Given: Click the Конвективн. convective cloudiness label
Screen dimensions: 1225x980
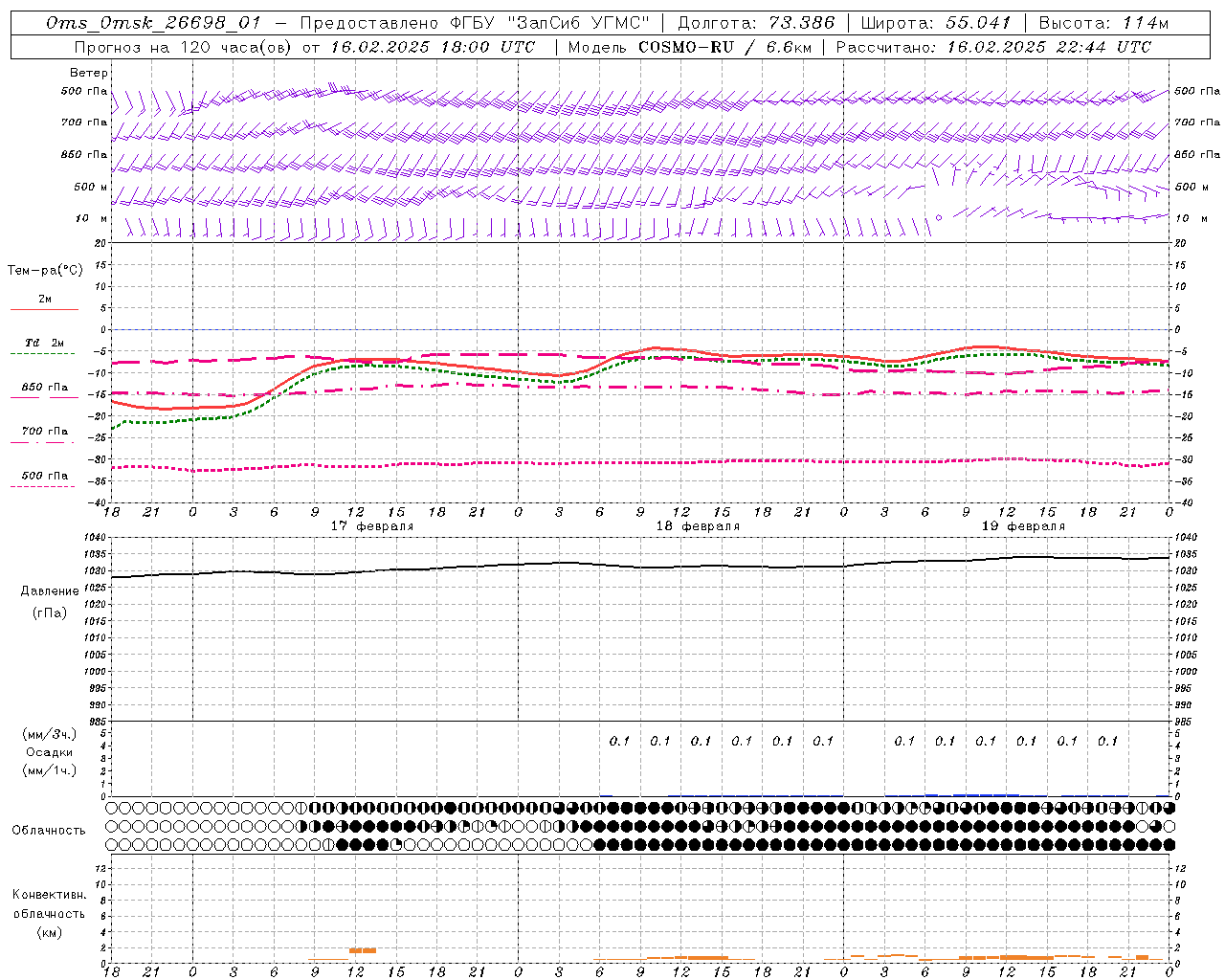Looking at the screenshot, I should click(x=49, y=895).
